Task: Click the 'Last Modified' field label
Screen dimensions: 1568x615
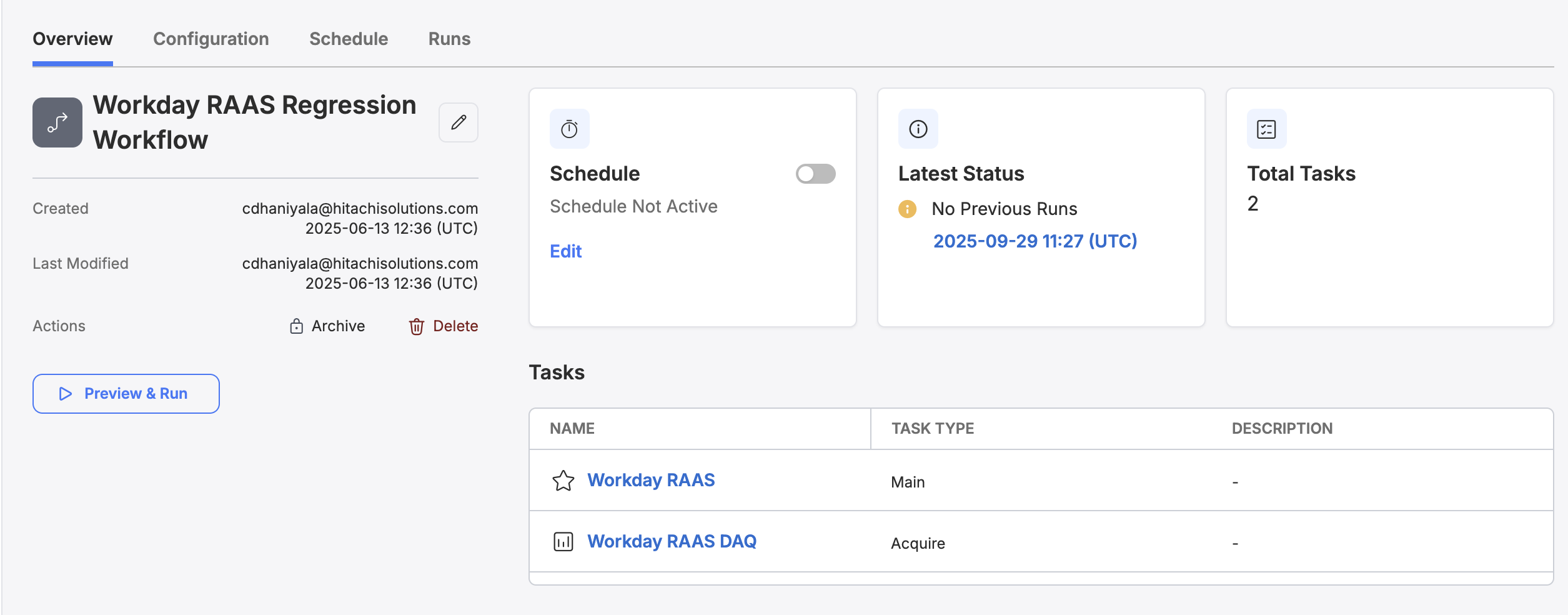Action: click(x=81, y=264)
